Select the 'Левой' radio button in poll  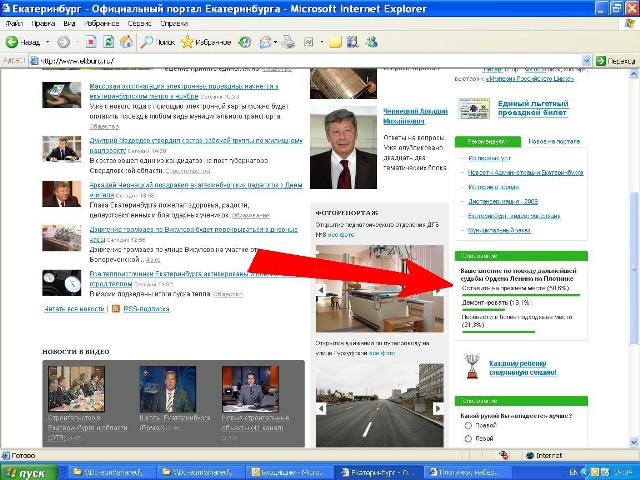[x=468, y=439]
